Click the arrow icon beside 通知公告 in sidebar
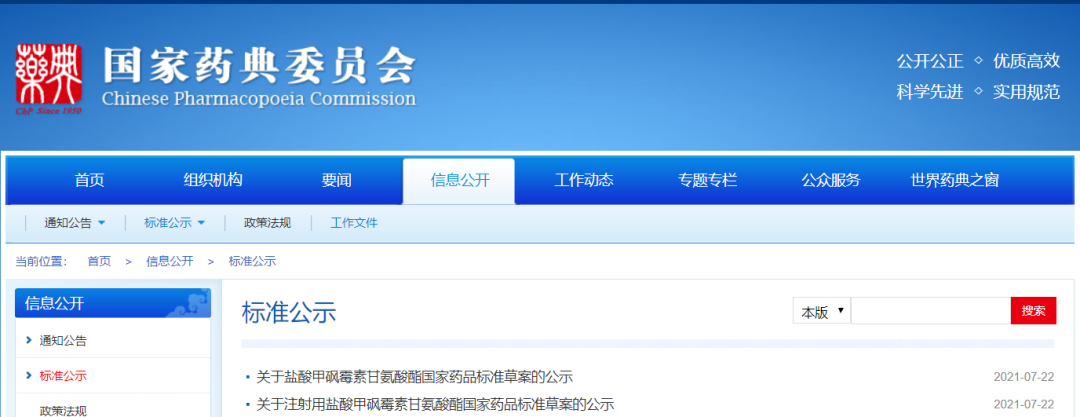 pos(29,340)
